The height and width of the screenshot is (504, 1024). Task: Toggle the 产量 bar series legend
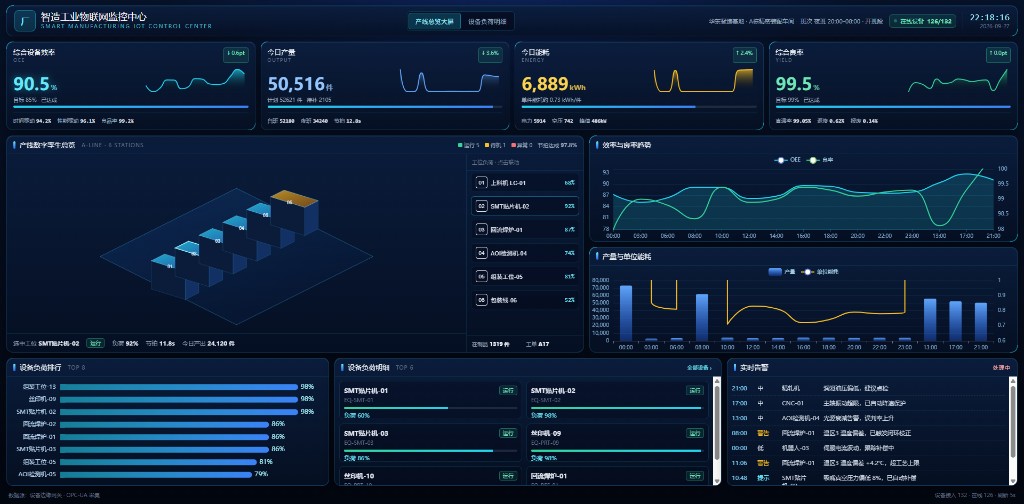(x=782, y=272)
